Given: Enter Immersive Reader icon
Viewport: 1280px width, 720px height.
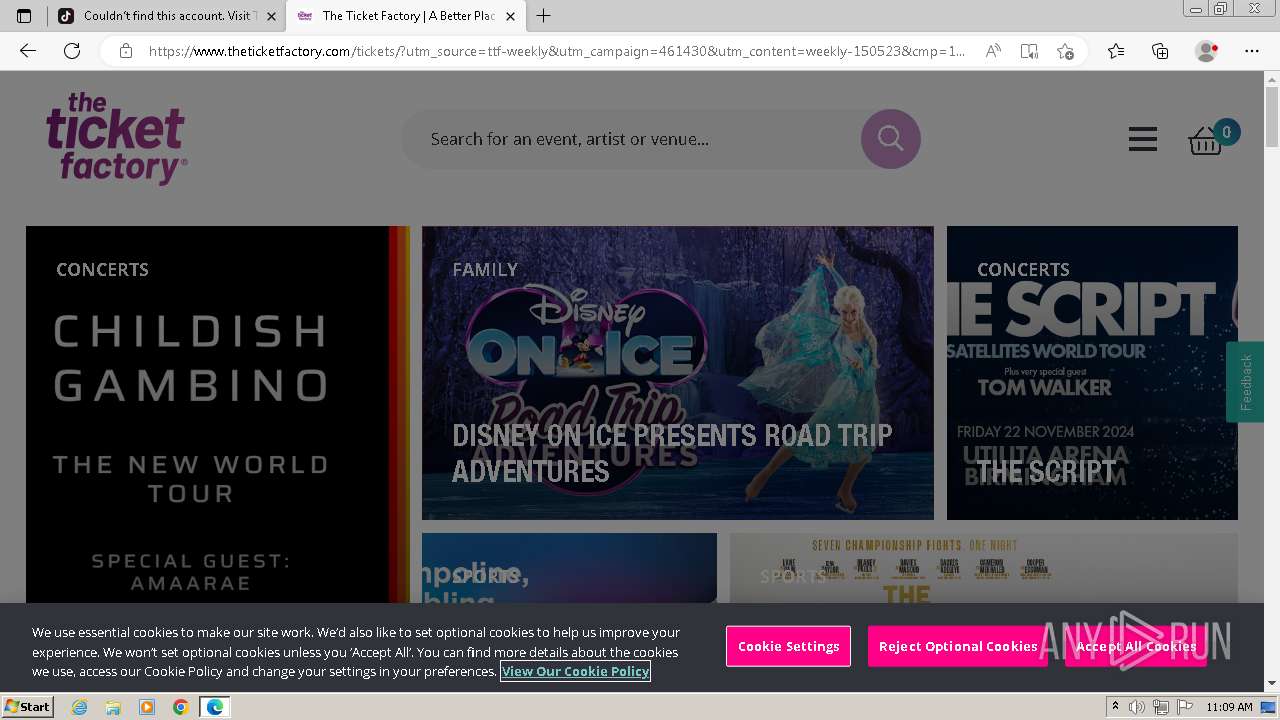Looking at the screenshot, I should pos(1029,51).
